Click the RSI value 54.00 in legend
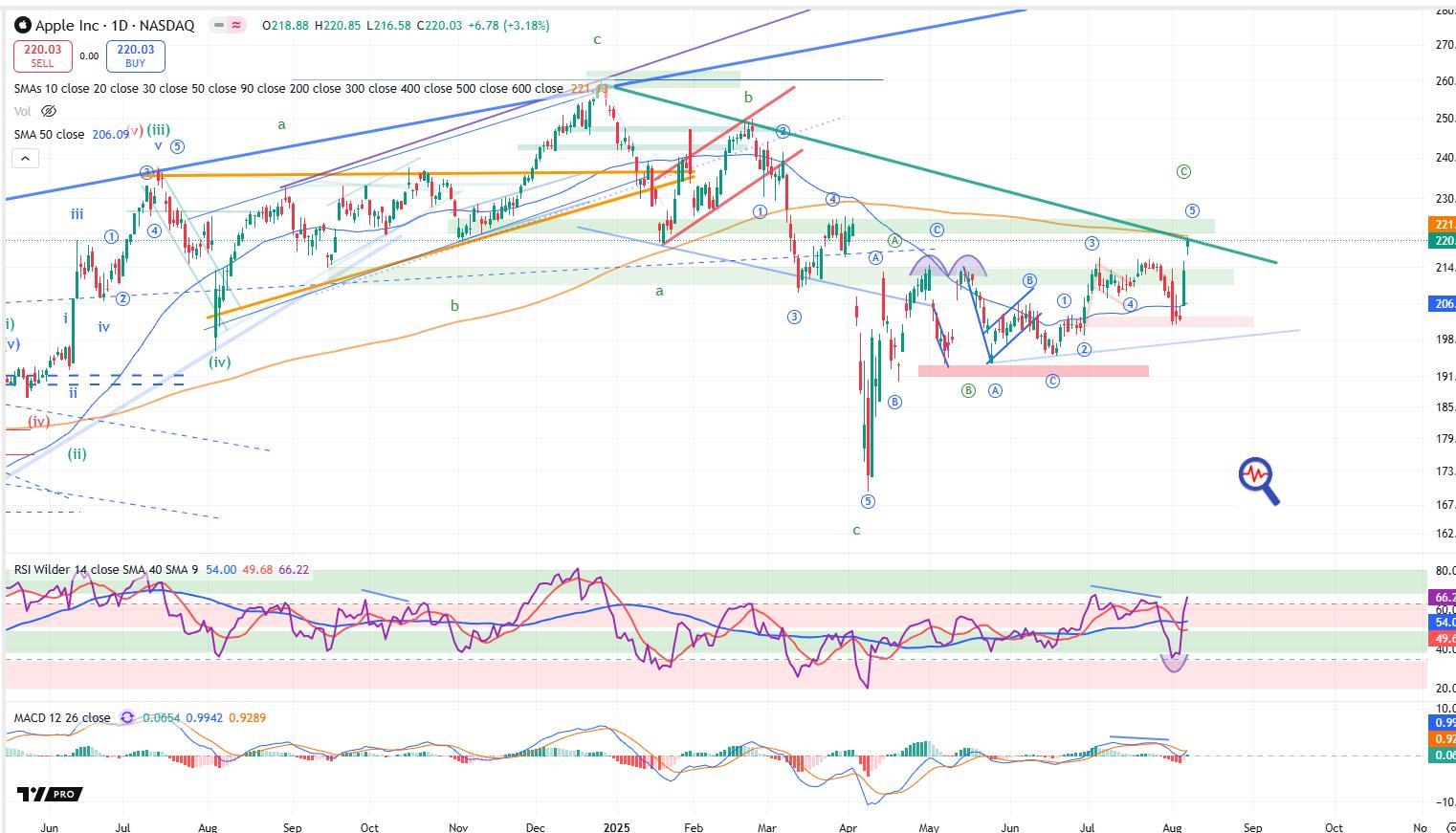The width and height of the screenshot is (1456, 833). point(221,570)
